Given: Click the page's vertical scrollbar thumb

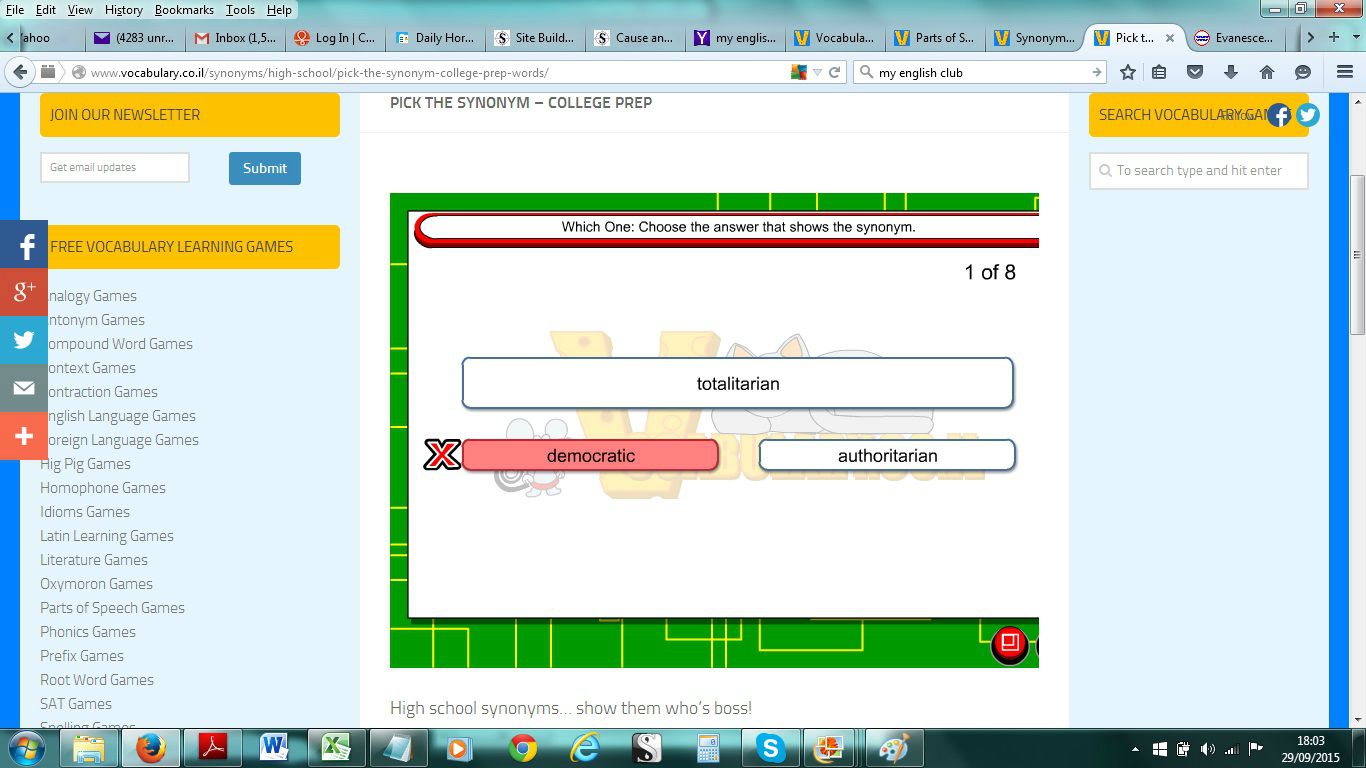Looking at the screenshot, I should (1357, 255).
